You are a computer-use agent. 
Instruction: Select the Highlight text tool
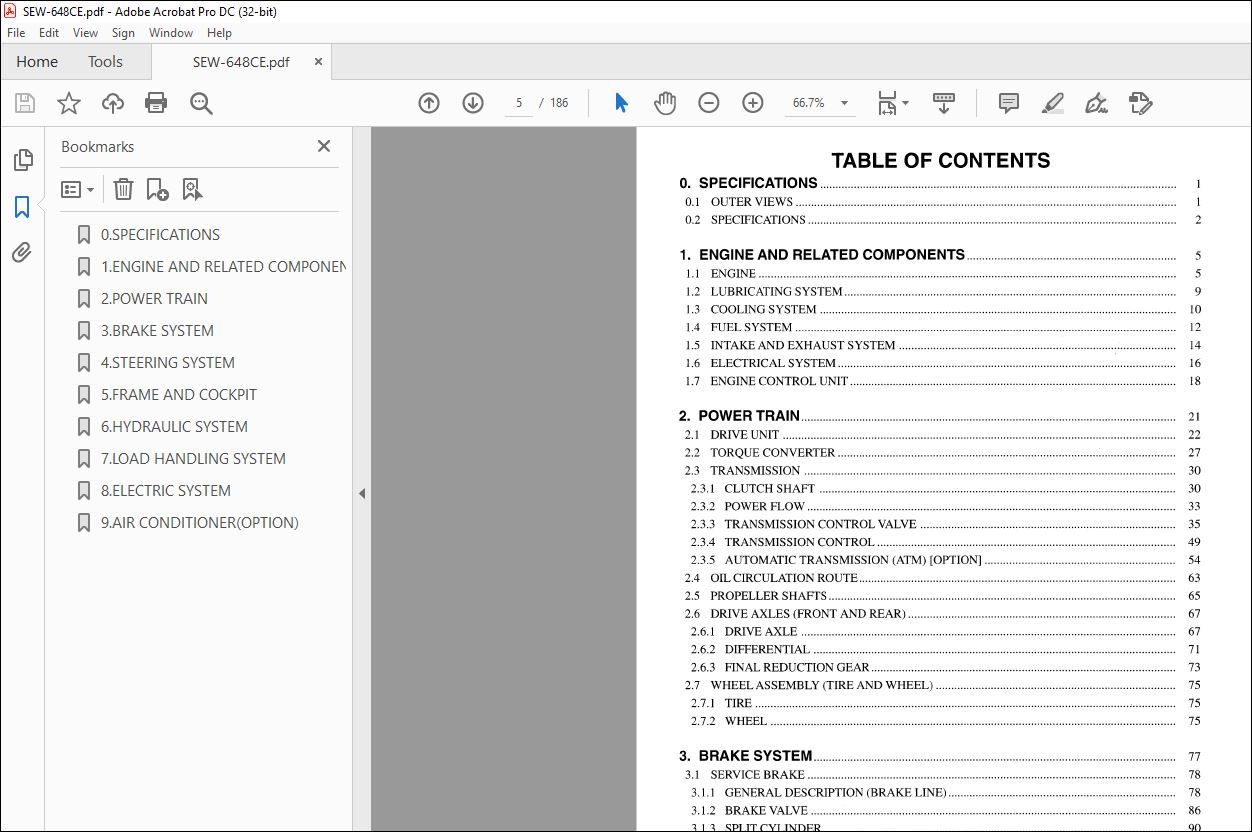[1052, 103]
